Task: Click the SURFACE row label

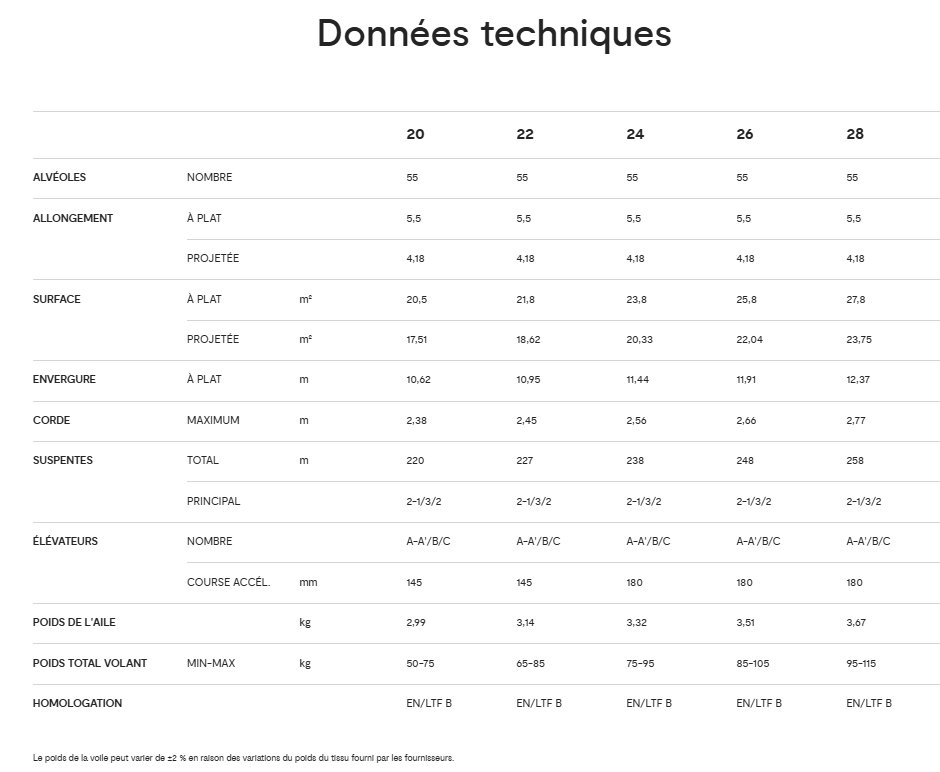Action: 57,299
